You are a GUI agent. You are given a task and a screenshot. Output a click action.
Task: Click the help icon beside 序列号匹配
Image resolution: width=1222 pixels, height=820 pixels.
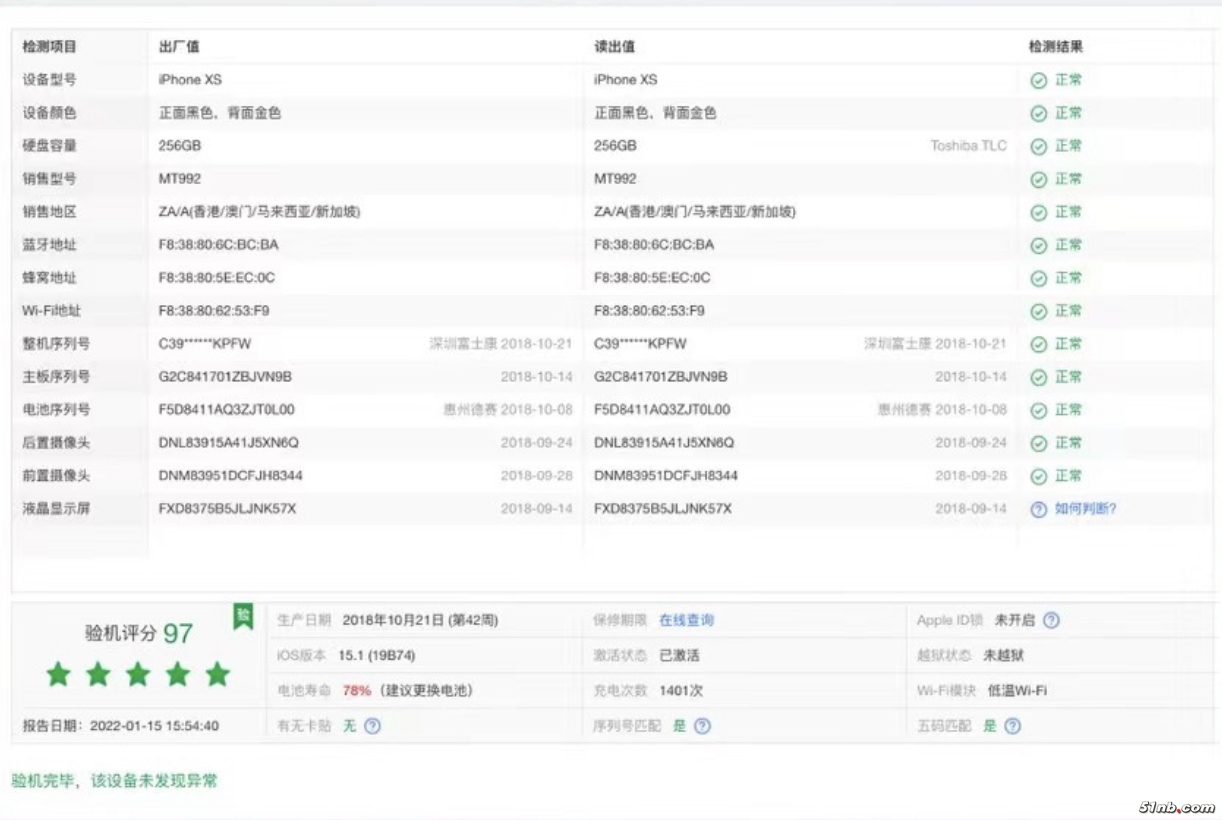(702, 726)
